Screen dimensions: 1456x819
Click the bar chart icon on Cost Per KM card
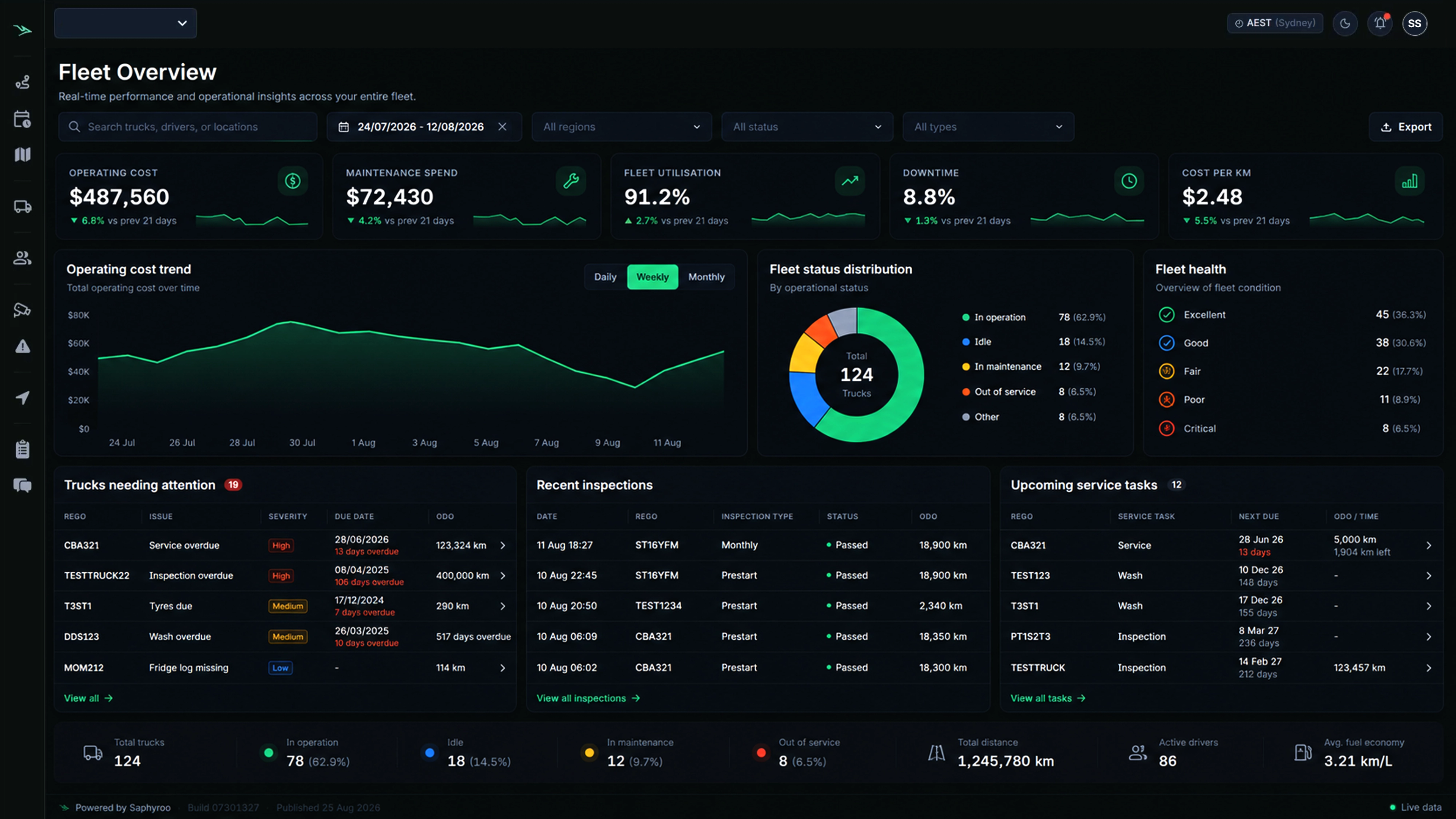pos(1410,181)
